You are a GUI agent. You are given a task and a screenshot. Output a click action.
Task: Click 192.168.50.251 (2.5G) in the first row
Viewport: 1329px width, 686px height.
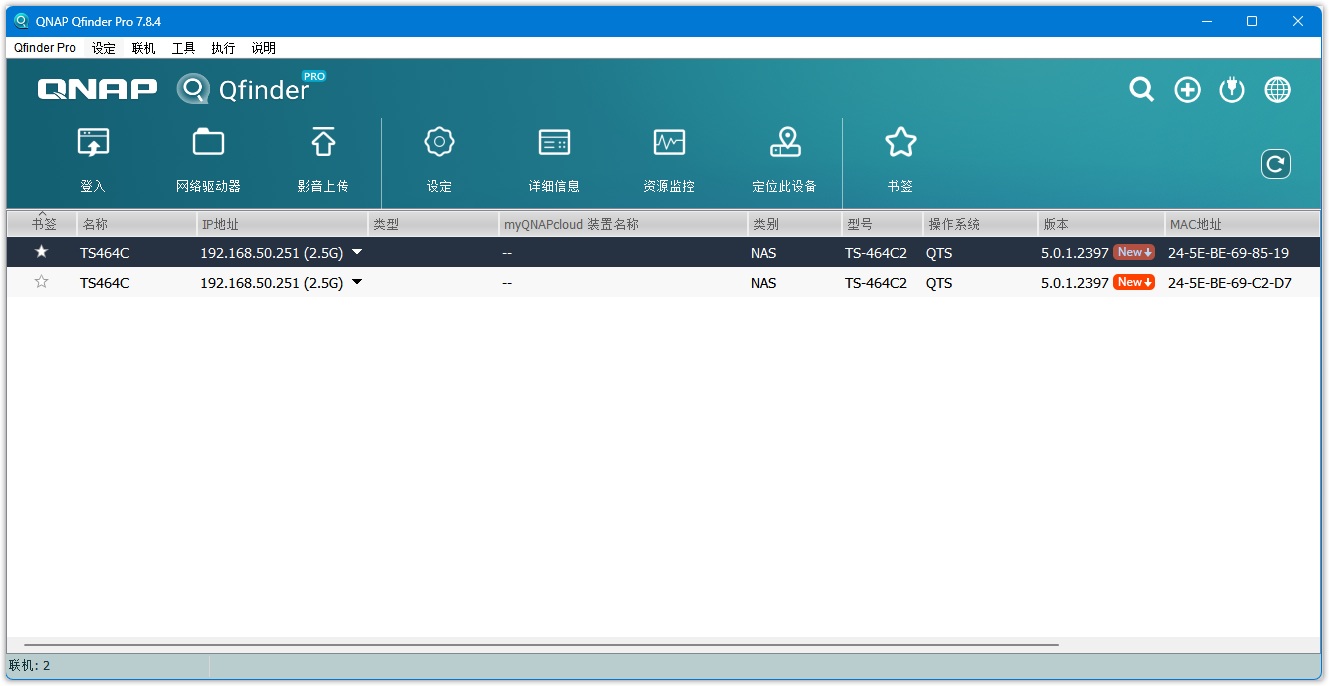[x=271, y=253]
